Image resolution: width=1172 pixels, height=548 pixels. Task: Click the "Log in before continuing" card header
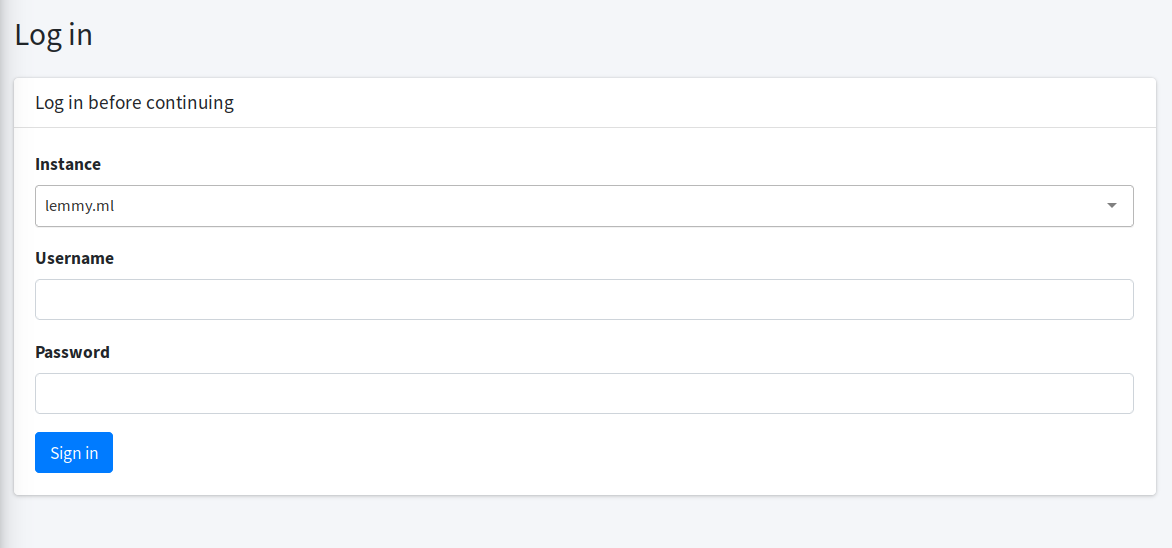point(585,102)
